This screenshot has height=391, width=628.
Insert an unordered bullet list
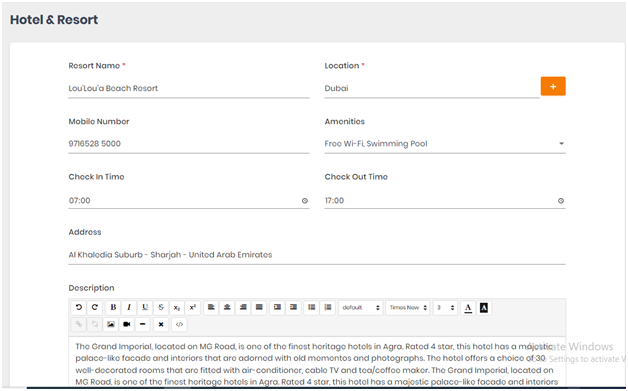pyautogui.click(x=312, y=307)
